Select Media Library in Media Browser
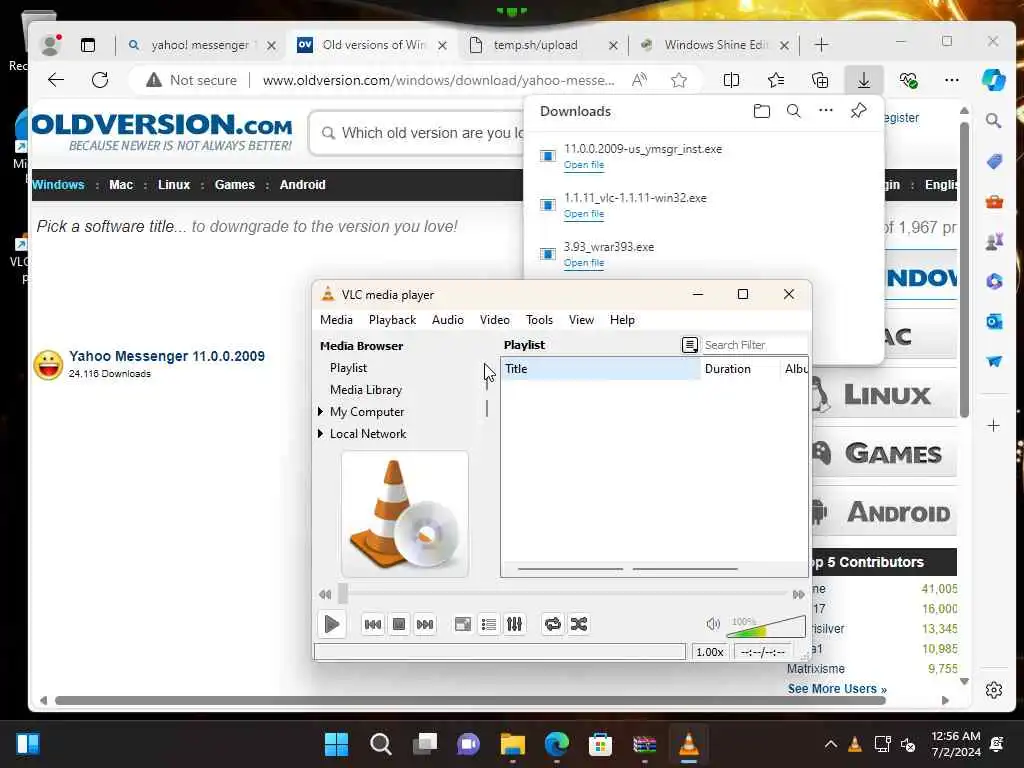Screen dimensions: 1024x768 pos(366,390)
